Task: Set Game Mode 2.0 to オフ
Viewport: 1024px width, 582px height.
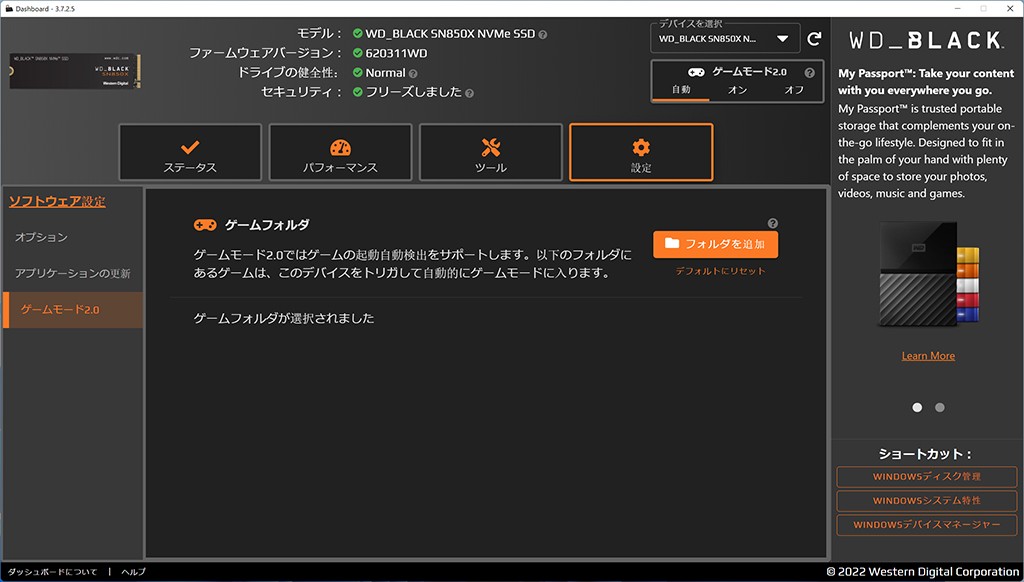Action: tap(794, 90)
